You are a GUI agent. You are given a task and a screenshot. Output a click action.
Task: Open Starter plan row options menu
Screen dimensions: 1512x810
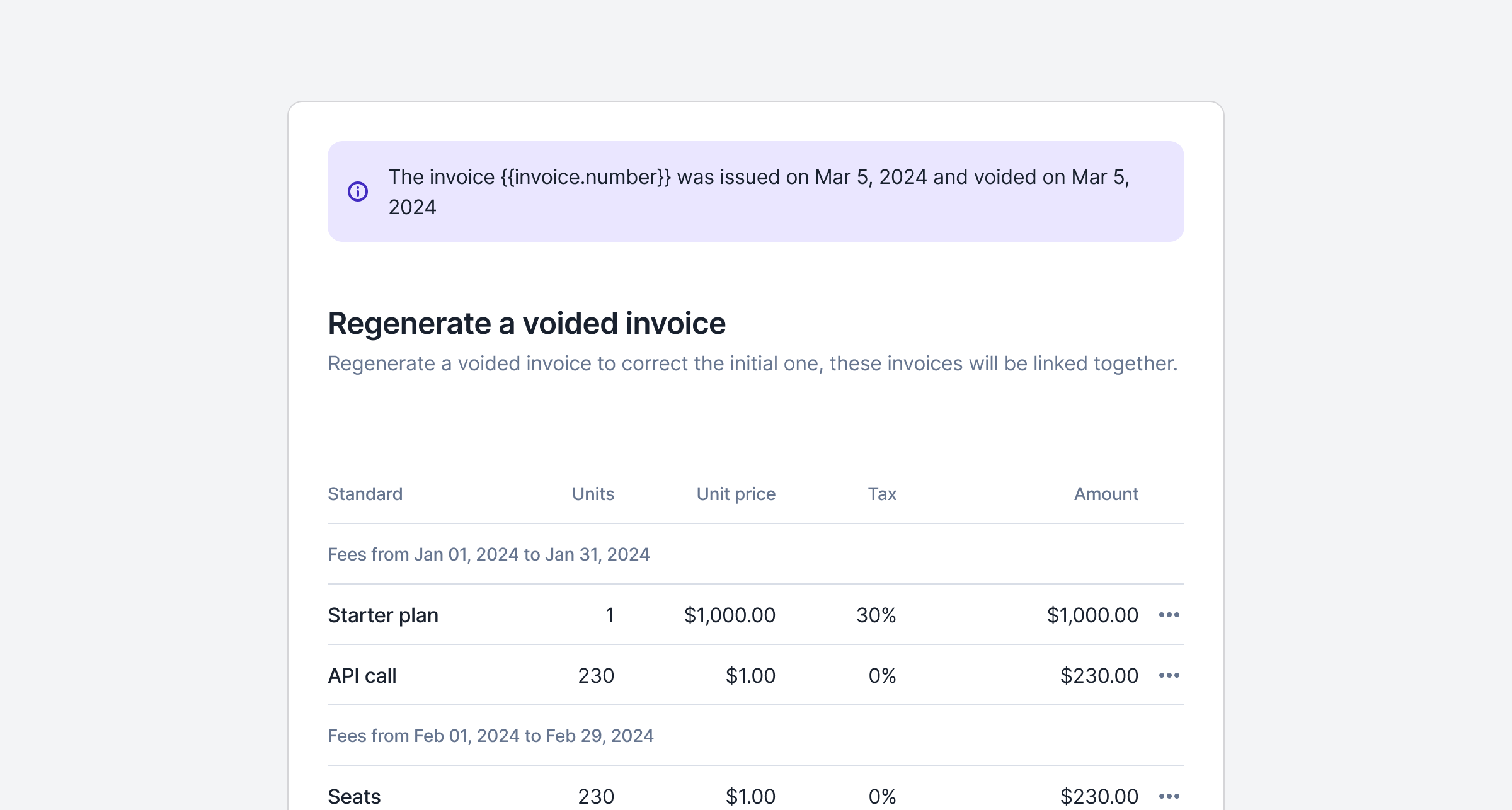pyautogui.click(x=1169, y=615)
